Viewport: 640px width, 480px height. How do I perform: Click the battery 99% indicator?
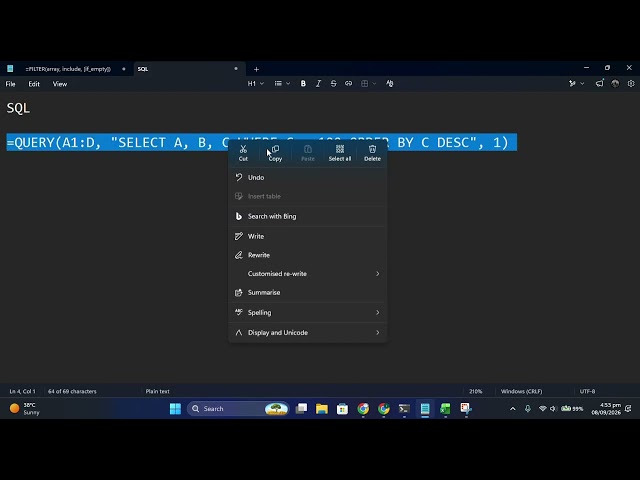(572, 409)
